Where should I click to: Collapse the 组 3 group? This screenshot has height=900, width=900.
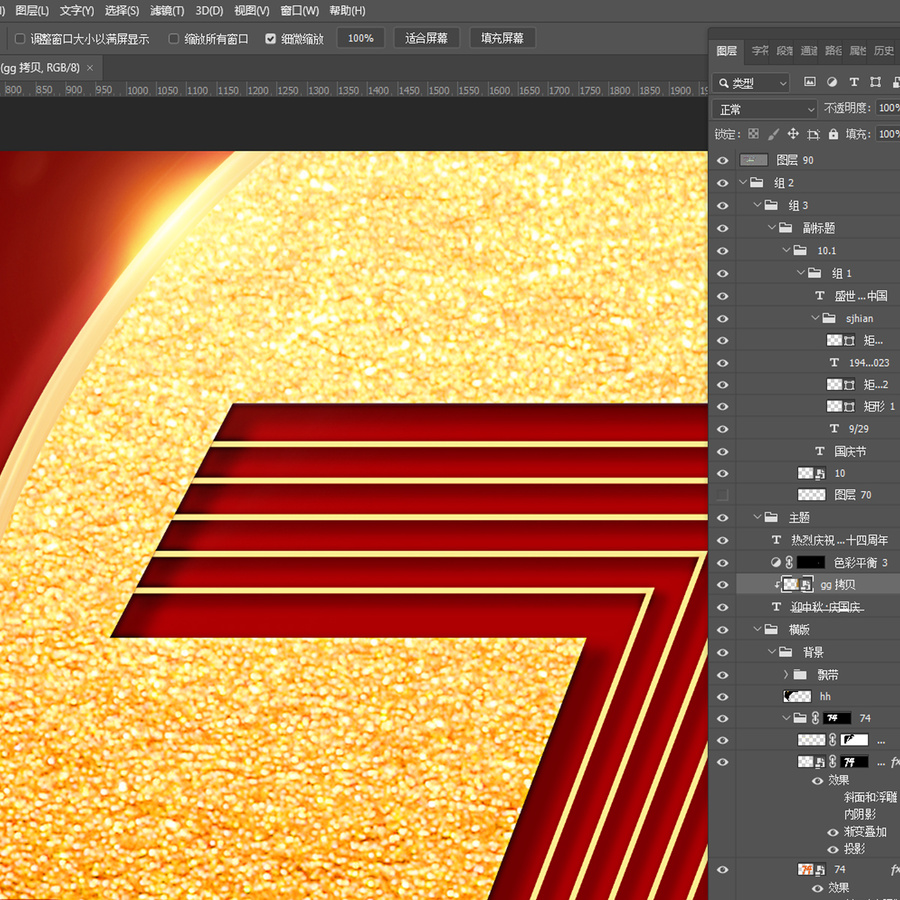758,205
